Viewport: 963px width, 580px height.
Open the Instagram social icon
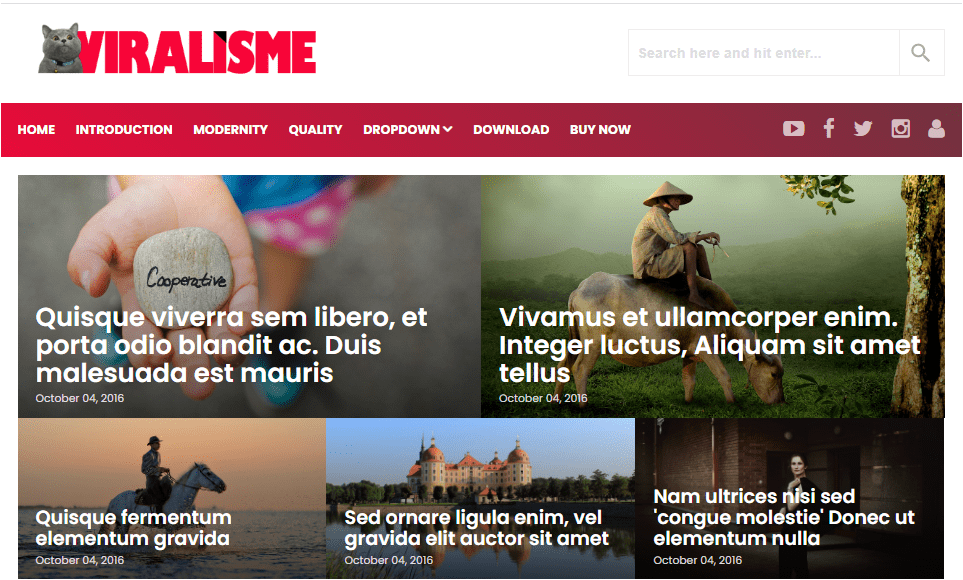pyautogui.click(x=900, y=129)
